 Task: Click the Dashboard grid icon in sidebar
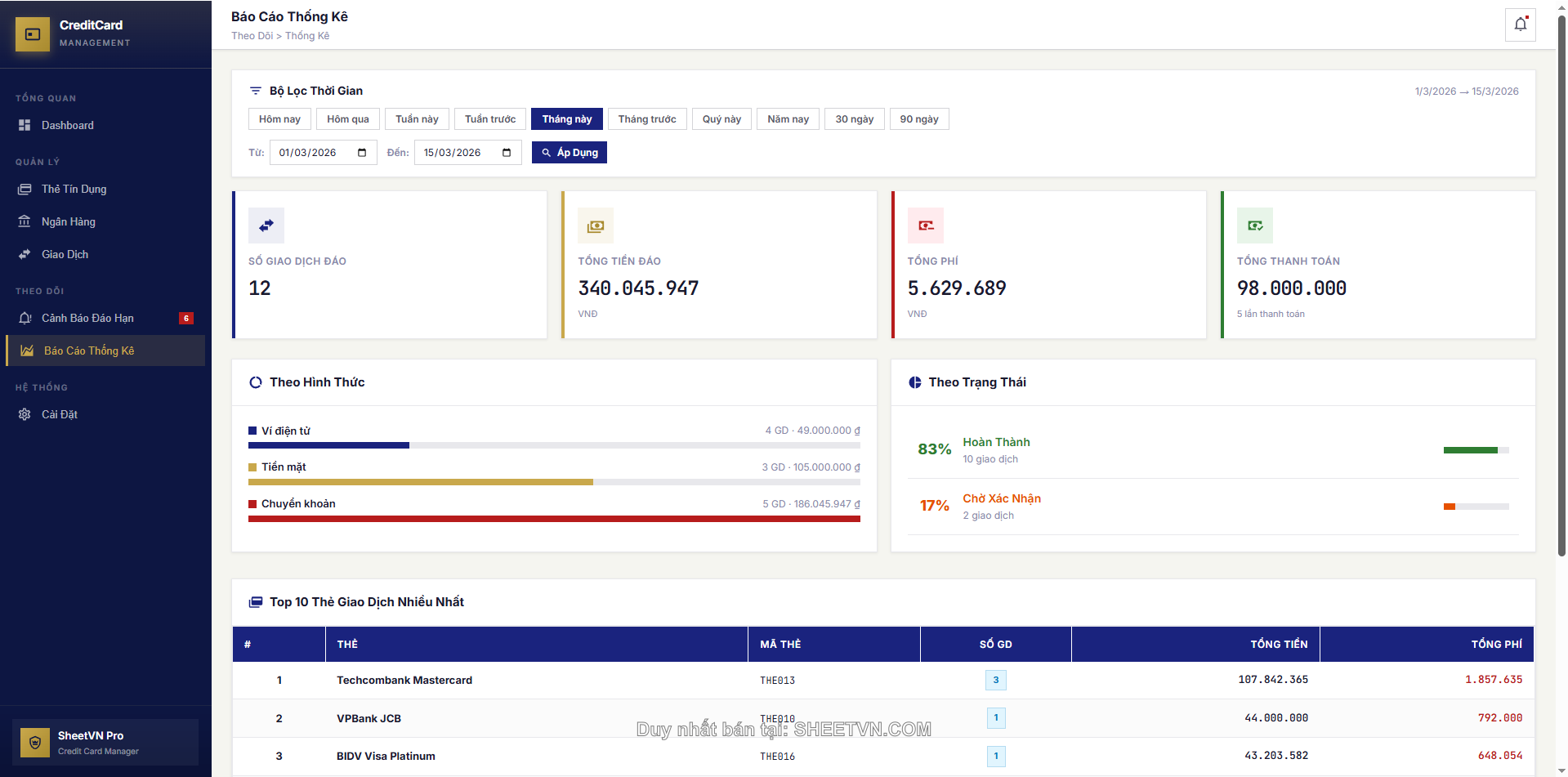(x=25, y=125)
